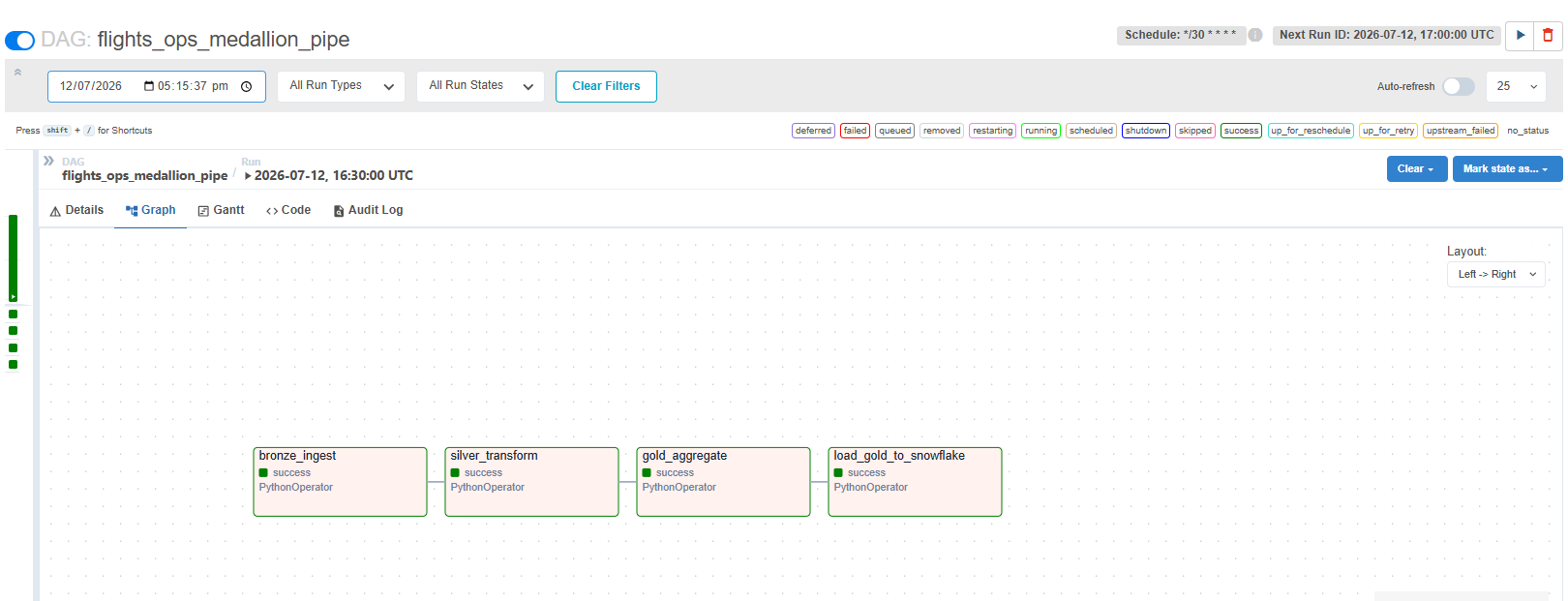Switch to Gantt tab

(222, 210)
